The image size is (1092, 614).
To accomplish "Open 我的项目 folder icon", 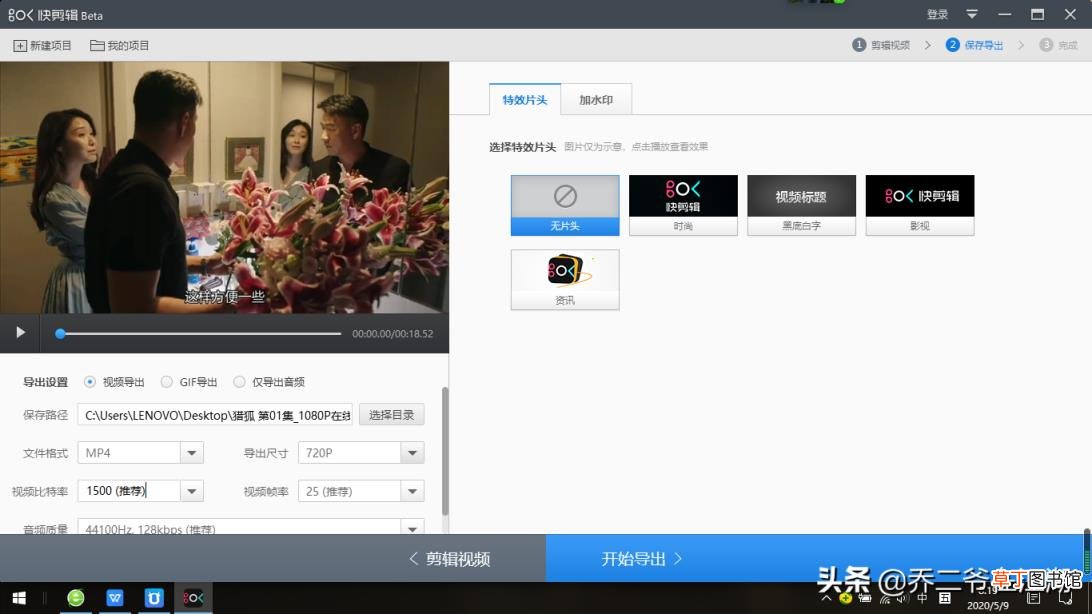I will coord(97,45).
